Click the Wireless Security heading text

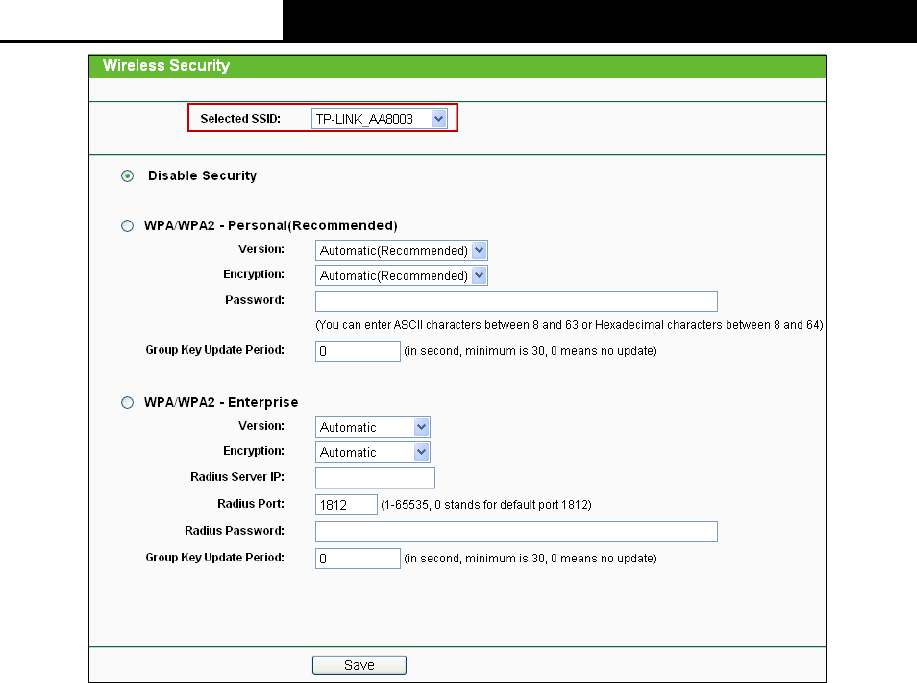pyautogui.click(x=167, y=65)
